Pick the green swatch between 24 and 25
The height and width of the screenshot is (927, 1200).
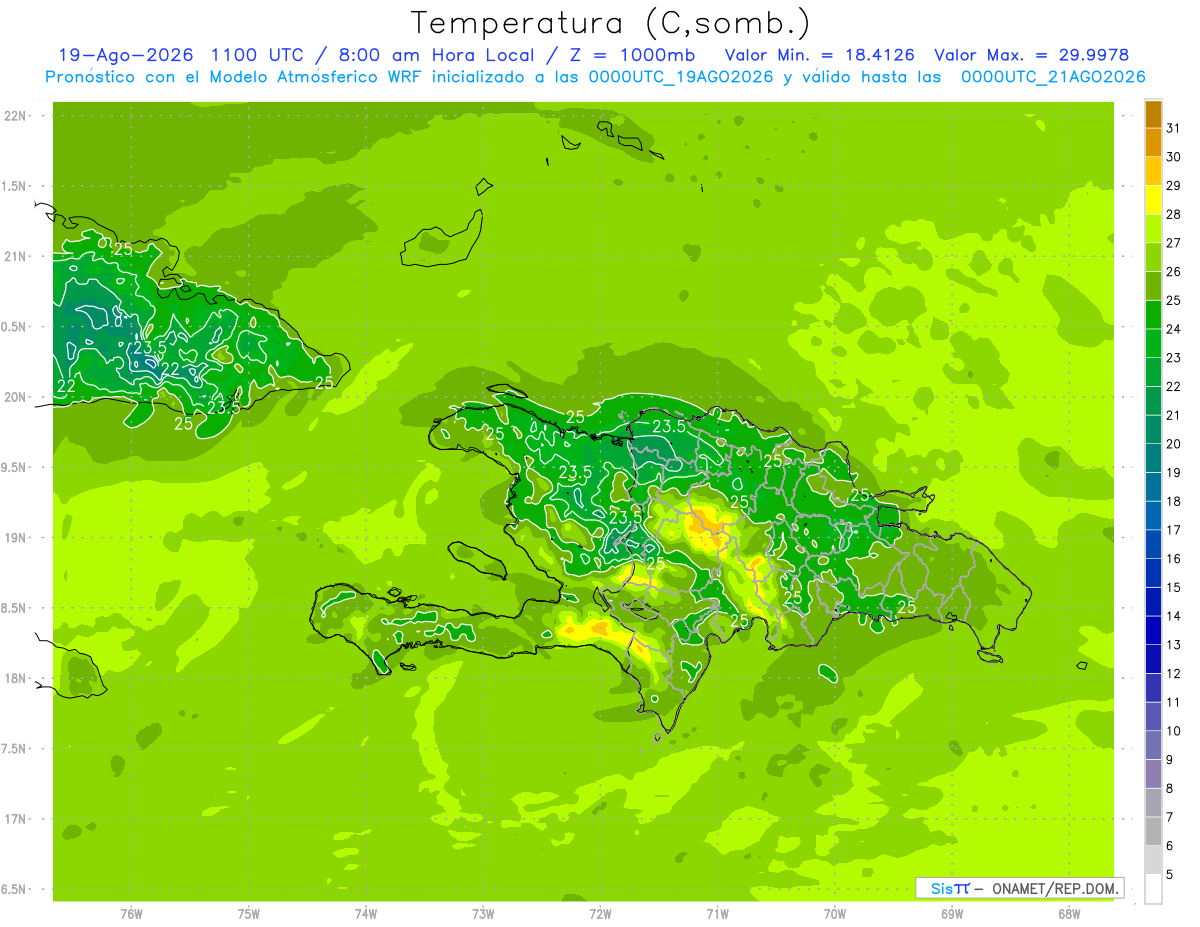click(x=1153, y=315)
